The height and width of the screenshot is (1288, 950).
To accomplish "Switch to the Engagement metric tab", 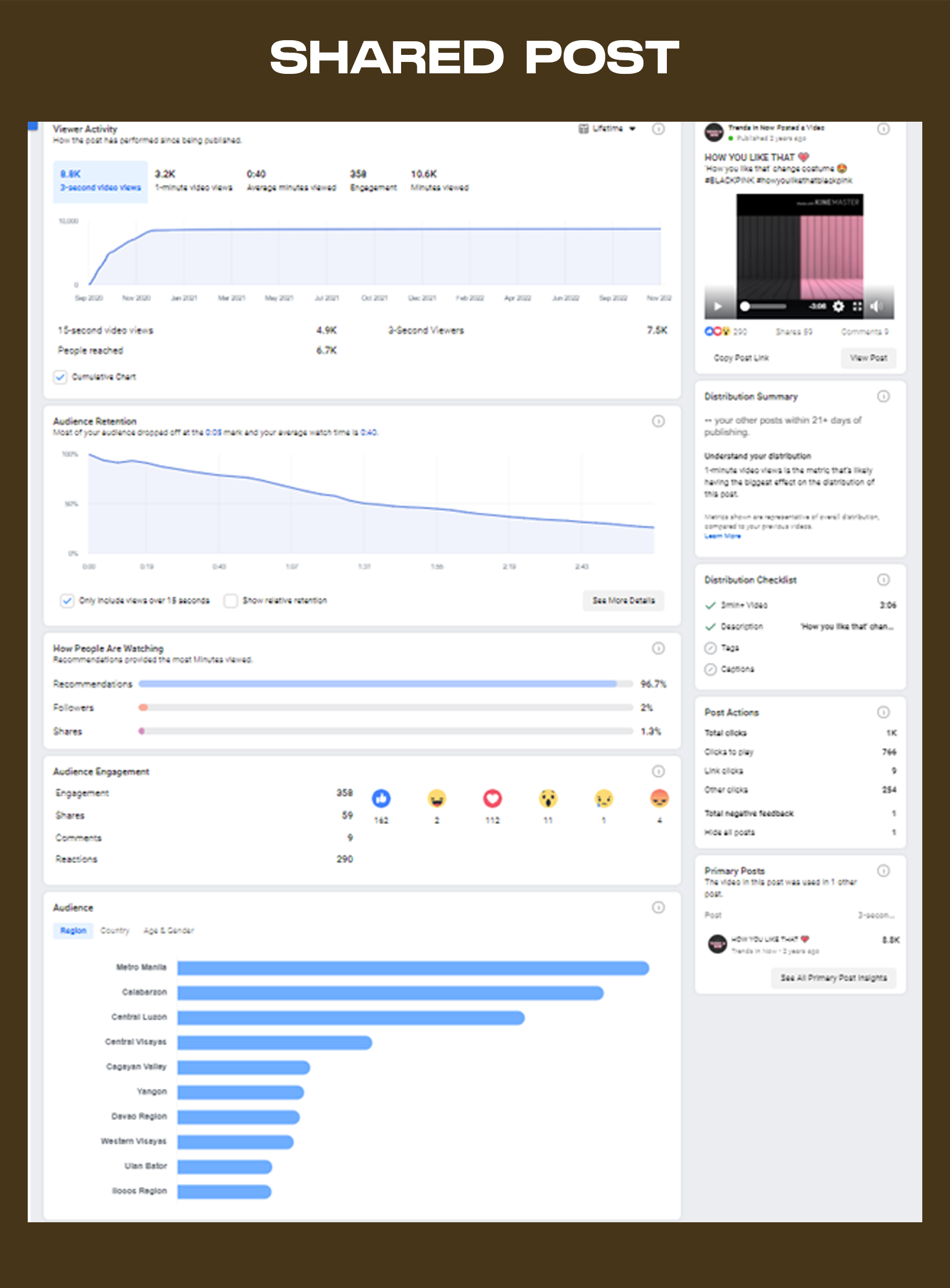I will pos(373,181).
